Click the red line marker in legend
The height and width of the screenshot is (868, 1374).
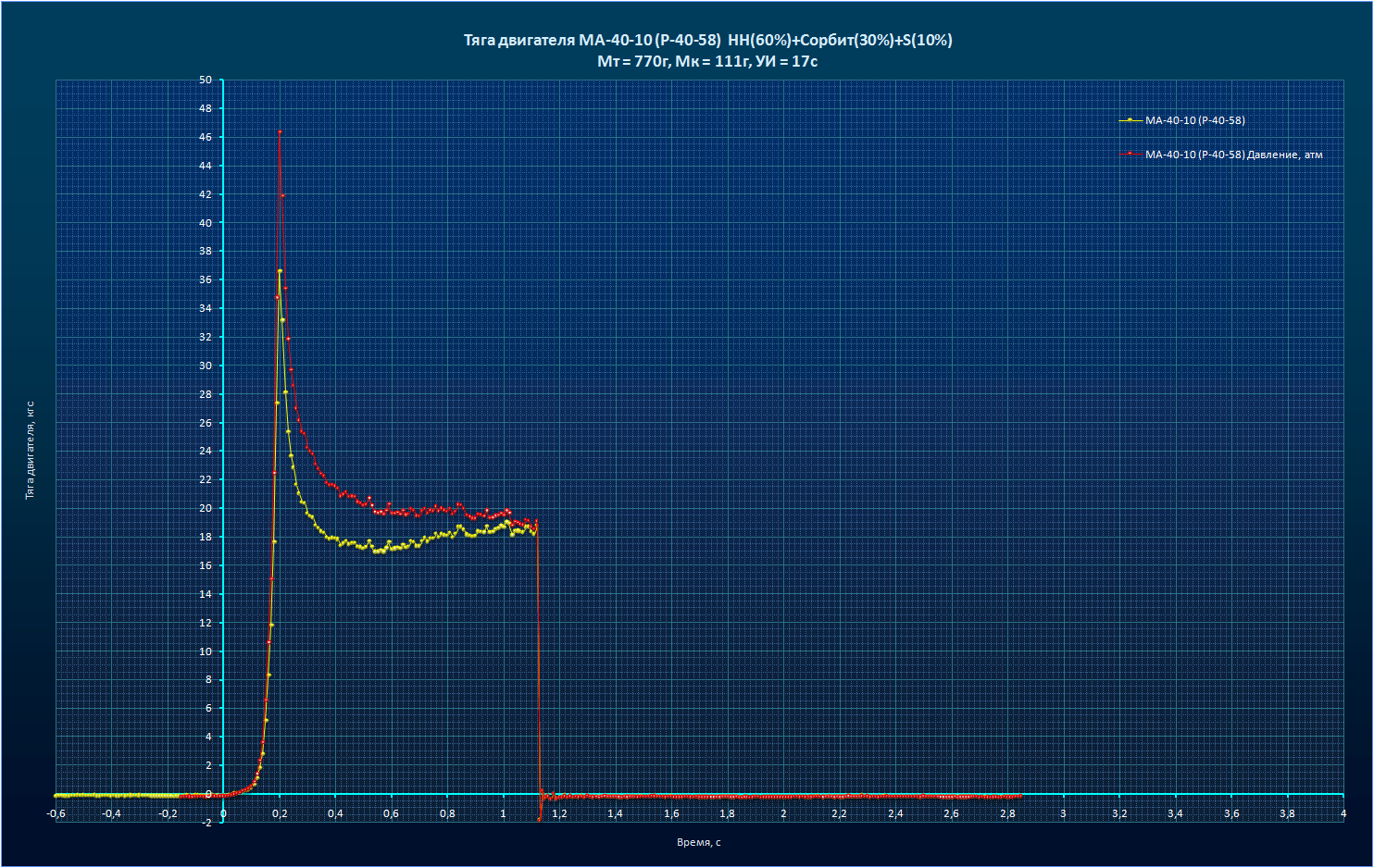coord(1130,155)
